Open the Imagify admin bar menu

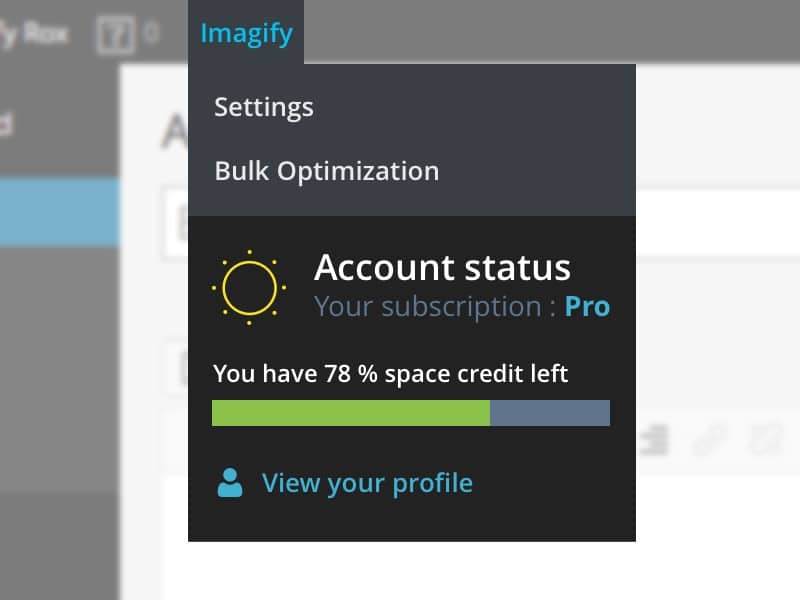pos(246,33)
